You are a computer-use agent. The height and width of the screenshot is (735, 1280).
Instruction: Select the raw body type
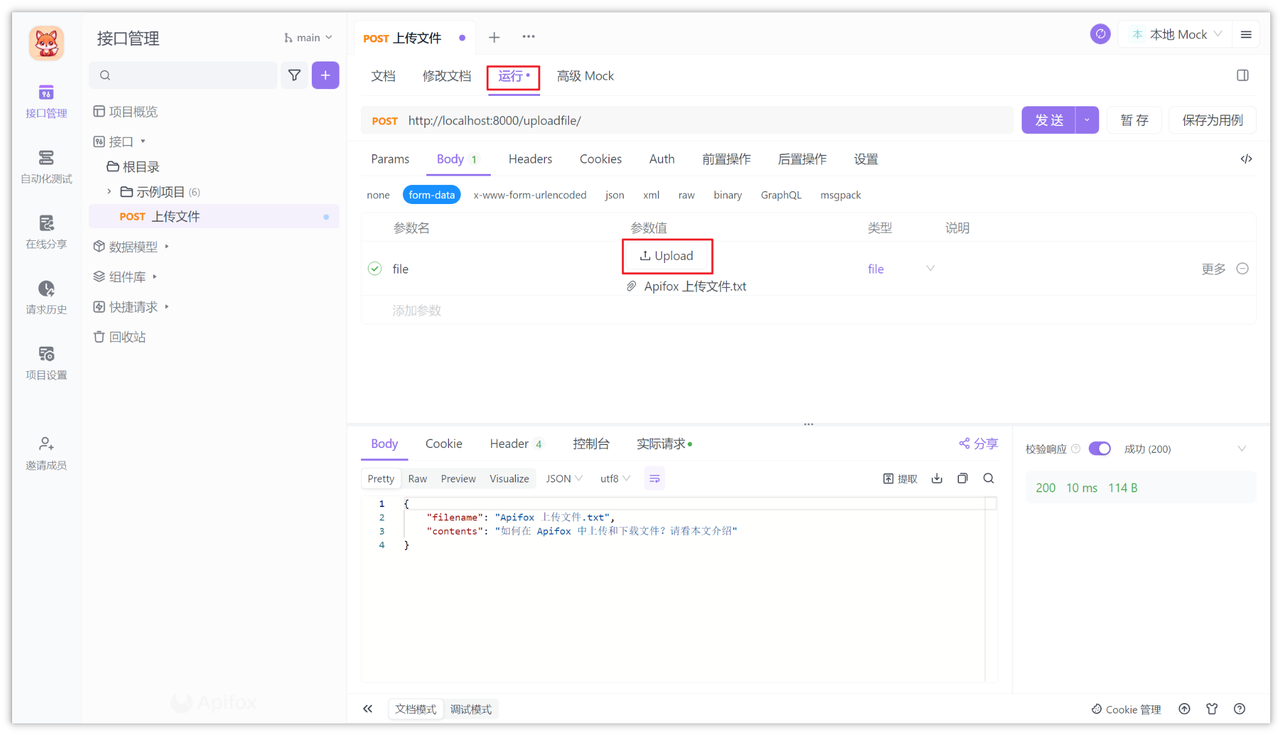[686, 195]
